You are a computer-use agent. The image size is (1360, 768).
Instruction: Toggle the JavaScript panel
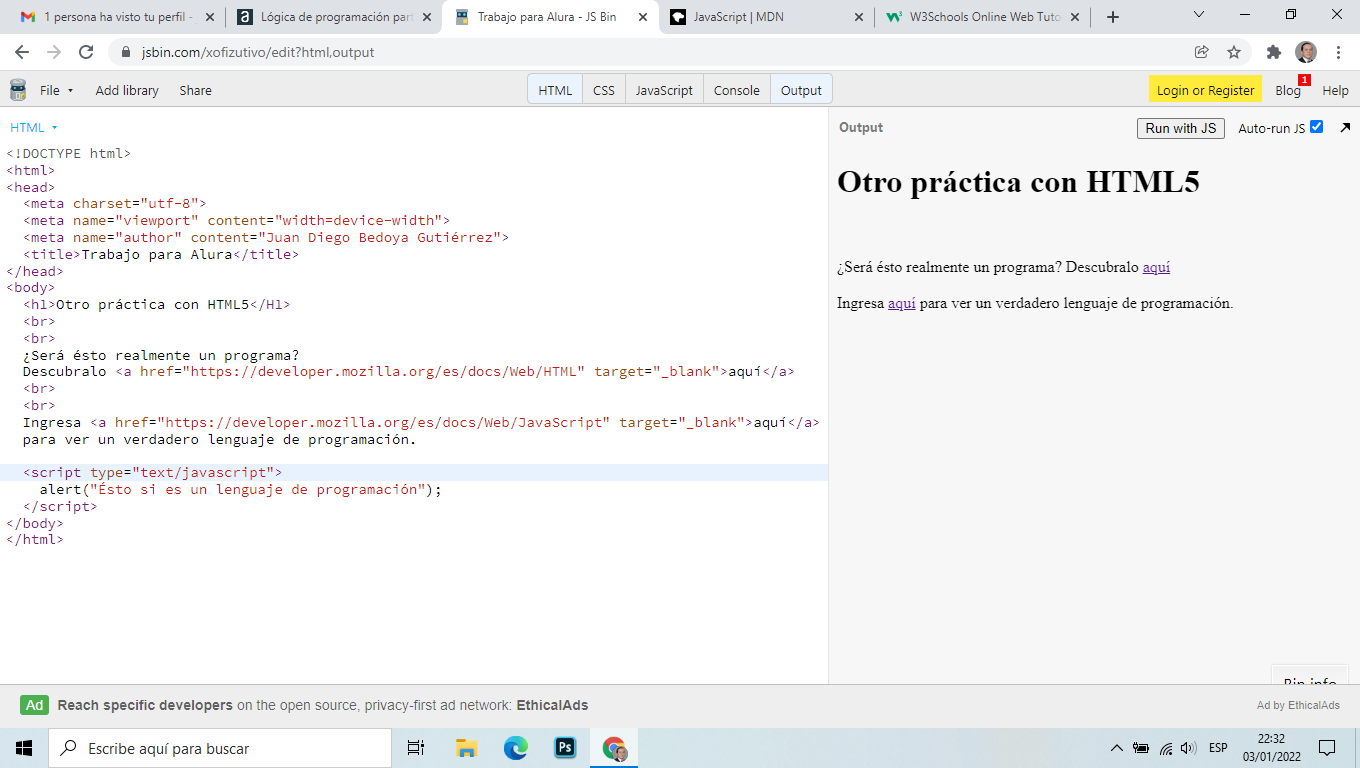coord(664,90)
